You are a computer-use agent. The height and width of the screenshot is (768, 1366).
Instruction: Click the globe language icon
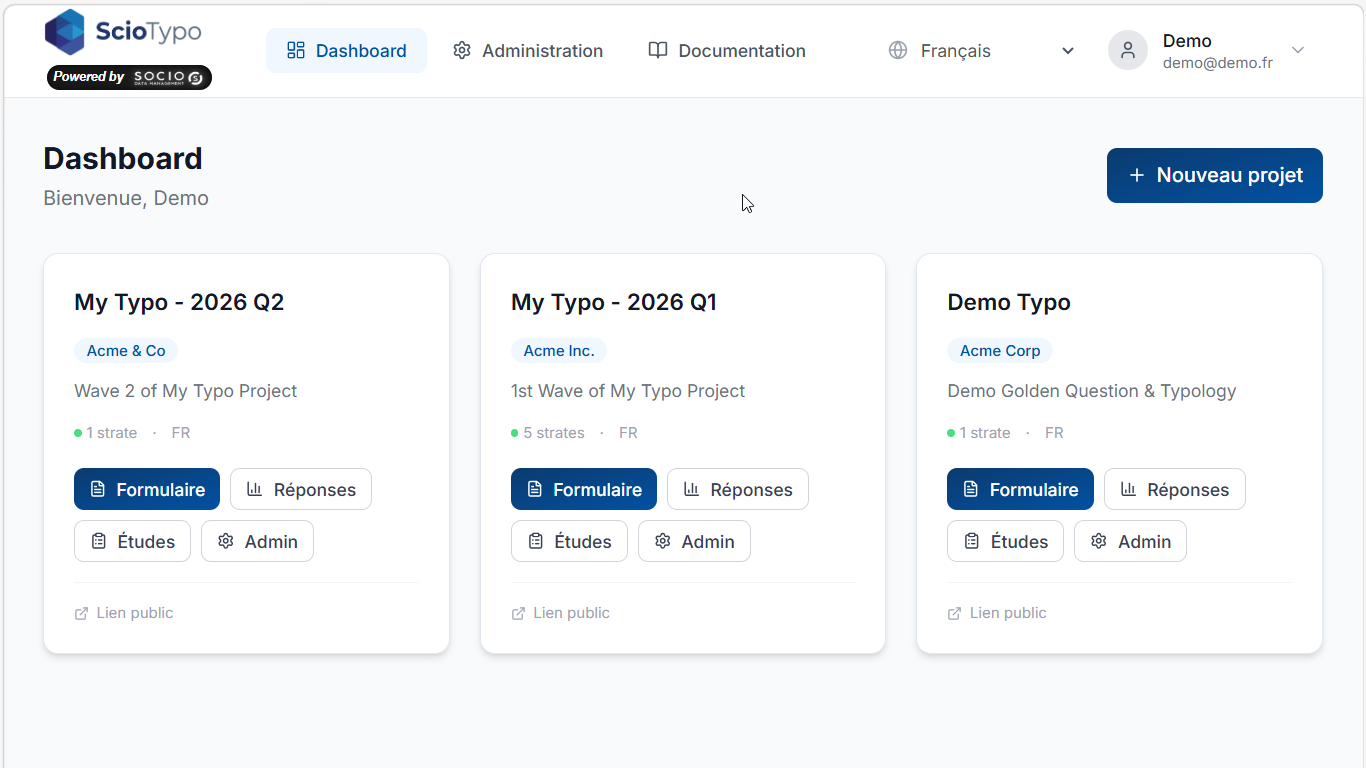(898, 50)
